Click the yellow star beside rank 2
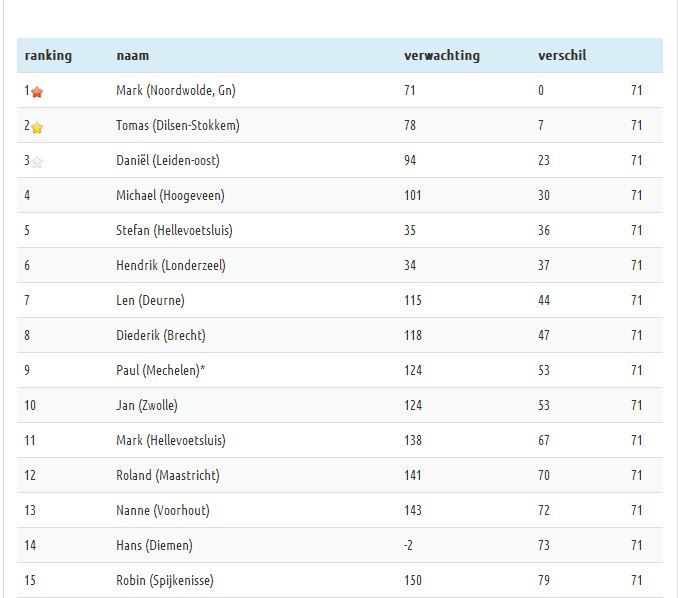 point(37,127)
